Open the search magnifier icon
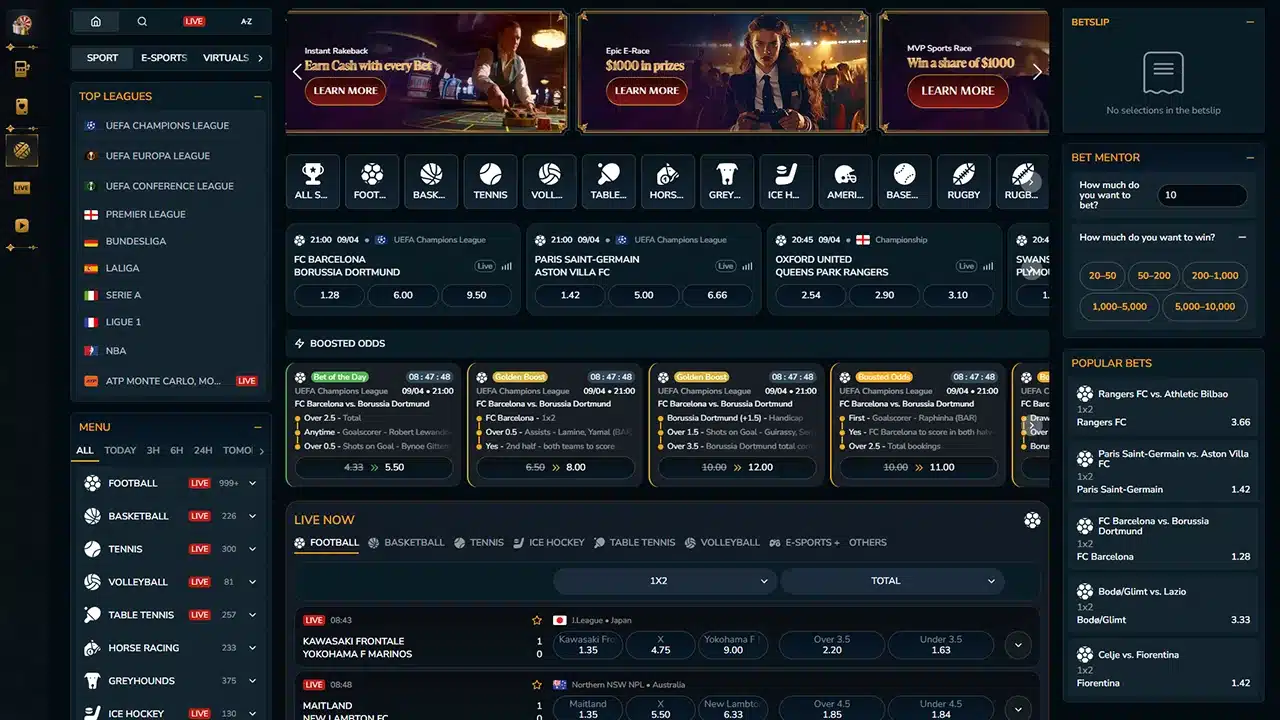1280x720 pixels. 142,21
